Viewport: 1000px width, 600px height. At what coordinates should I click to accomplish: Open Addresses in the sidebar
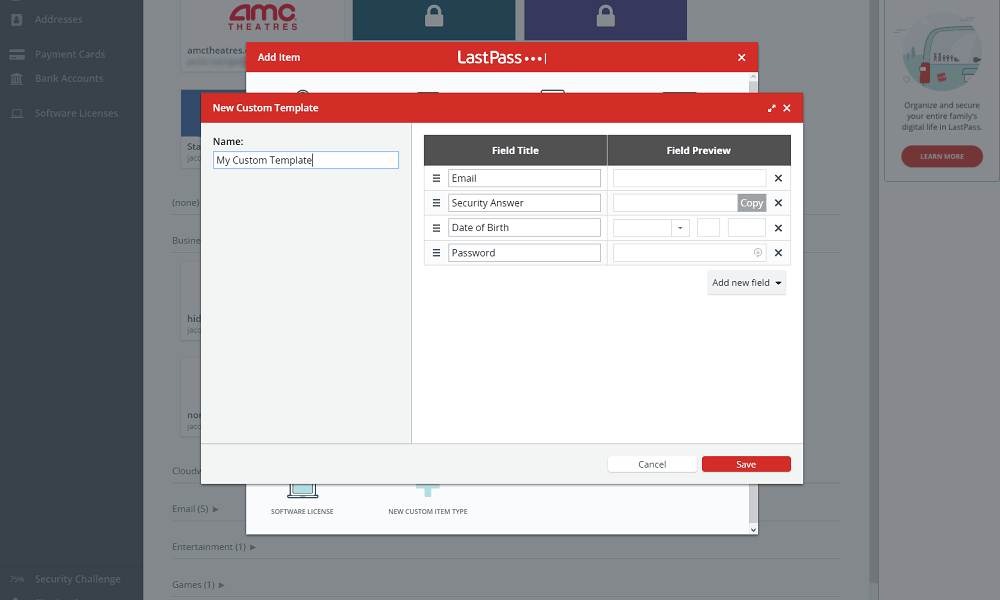(x=59, y=20)
